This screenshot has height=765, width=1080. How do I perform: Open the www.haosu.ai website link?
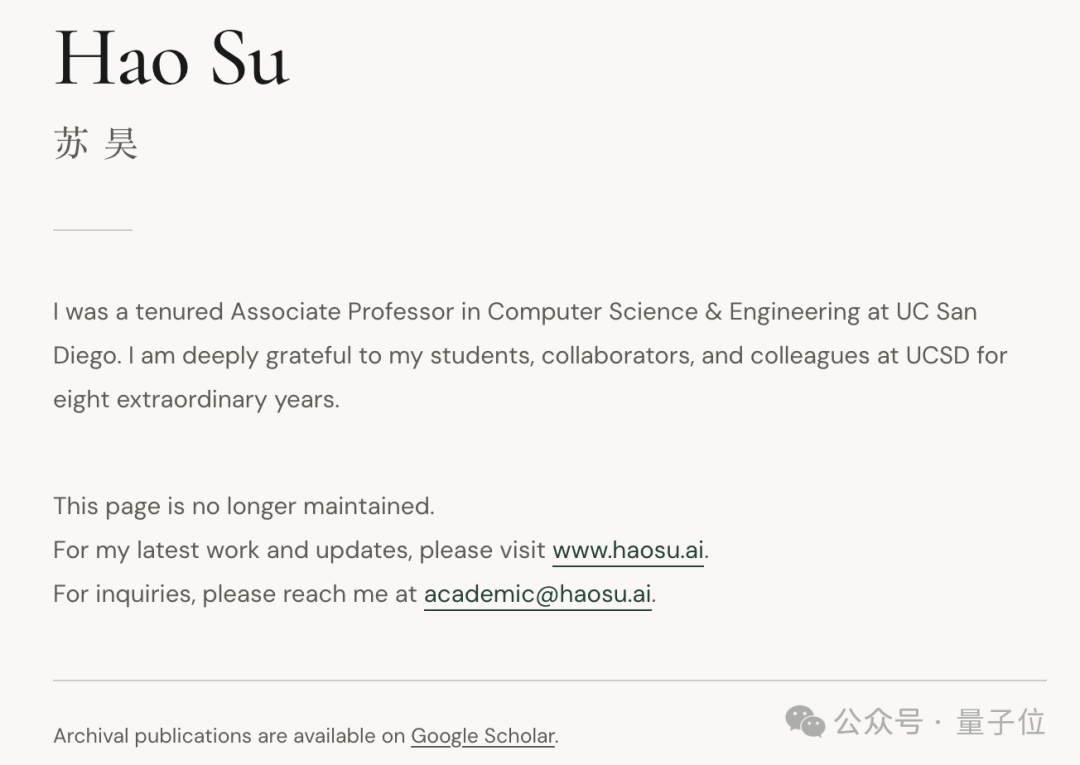[x=628, y=550]
